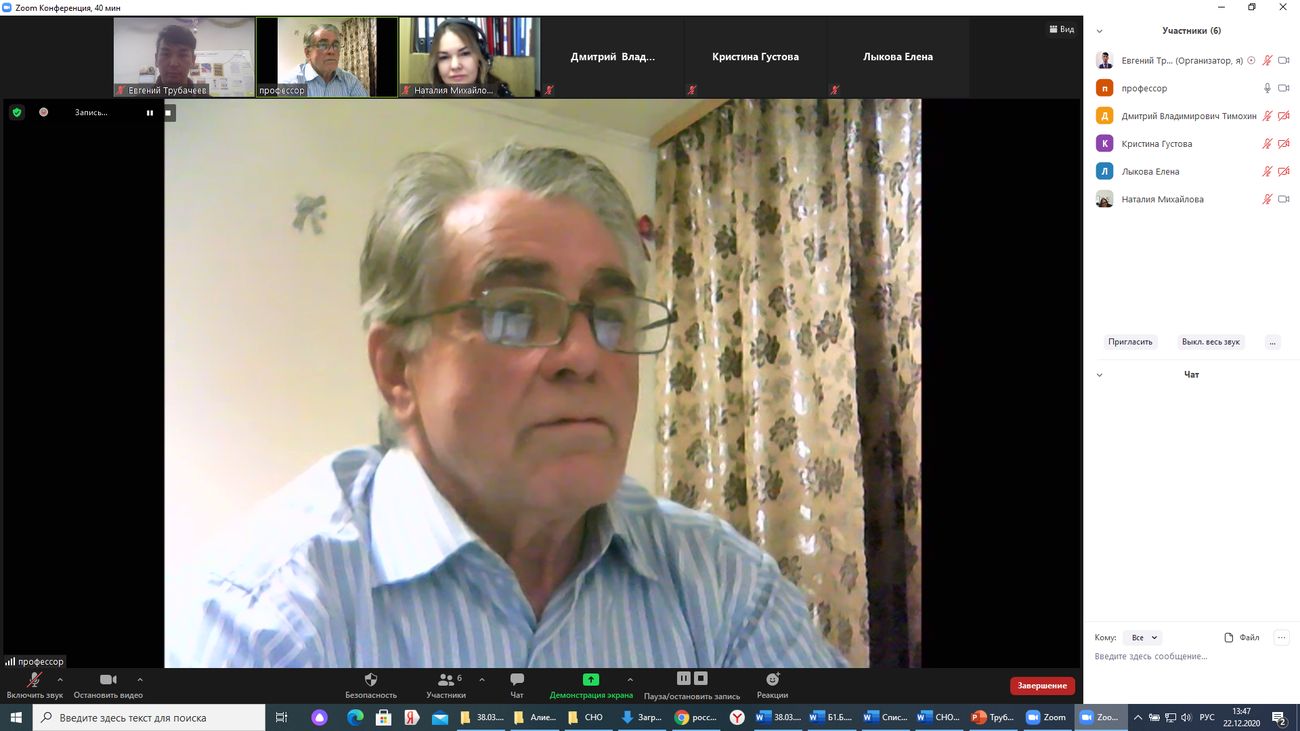Open Реакции reactions emoji icon
The height and width of the screenshot is (731, 1300).
[772, 680]
